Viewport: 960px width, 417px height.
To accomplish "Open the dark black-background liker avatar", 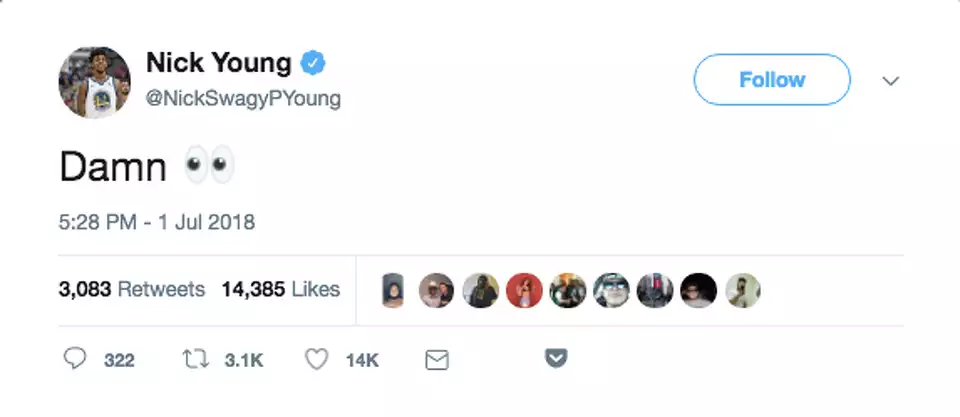I will (x=698, y=290).
